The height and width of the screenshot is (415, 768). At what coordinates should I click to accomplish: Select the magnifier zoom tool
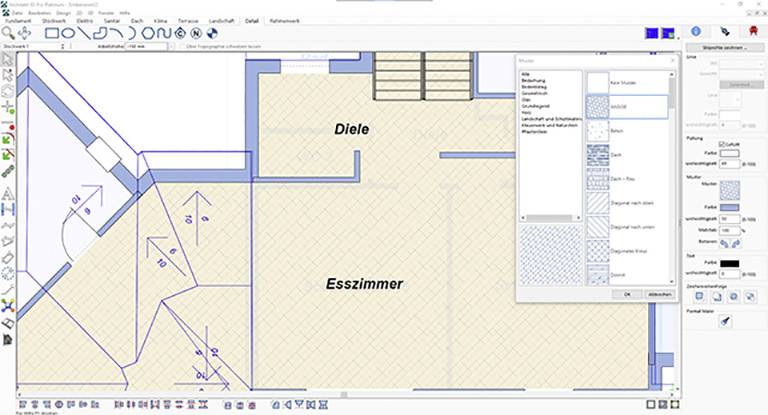pyautogui.click(x=9, y=33)
